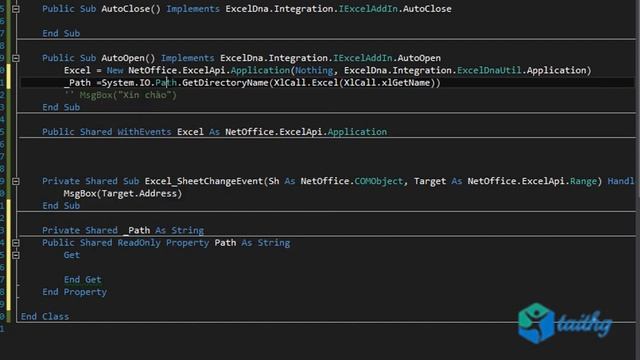Click End Sub closing Excel_SheetChangeEvent
The image size is (640, 360).
tap(61, 206)
